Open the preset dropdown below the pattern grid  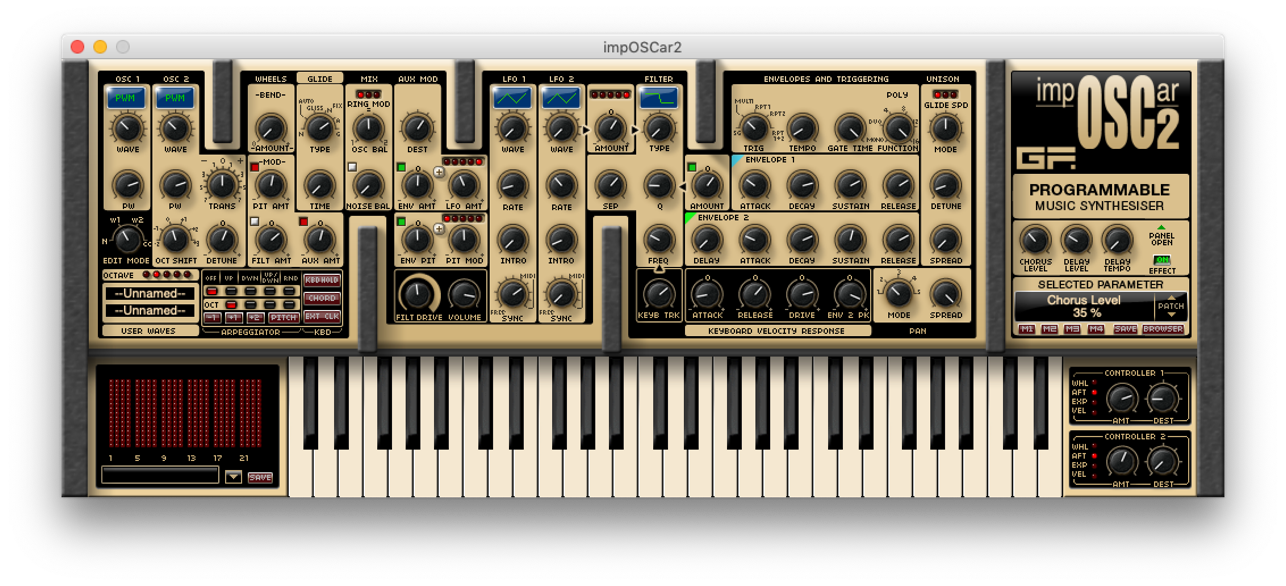(x=233, y=477)
